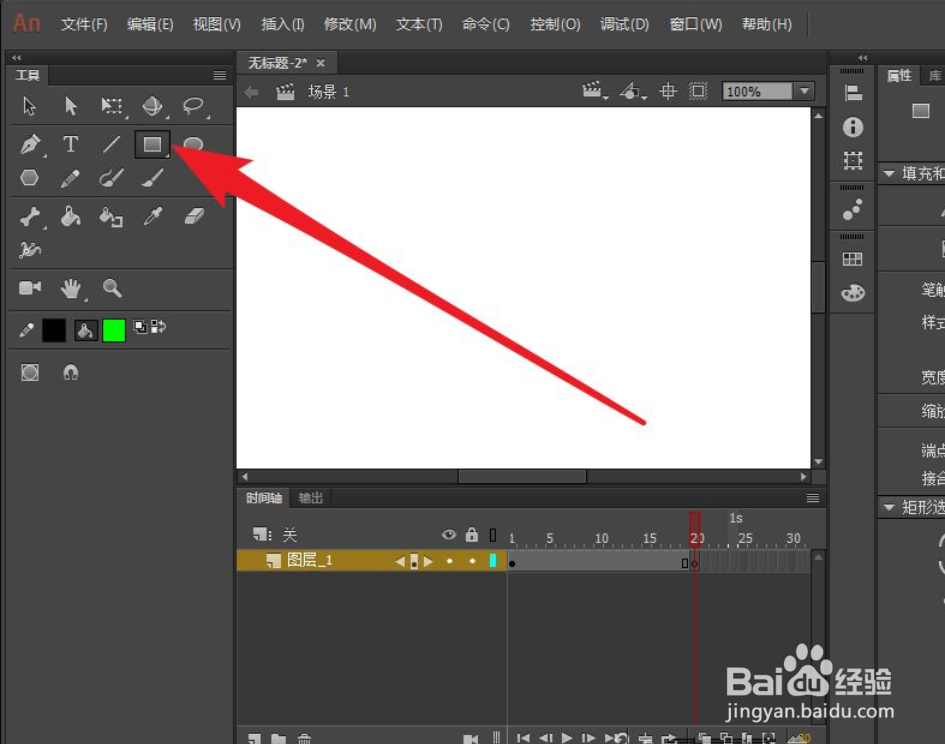Select the Pencil tool
The image size is (945, 744).
(x=71, y=178)
